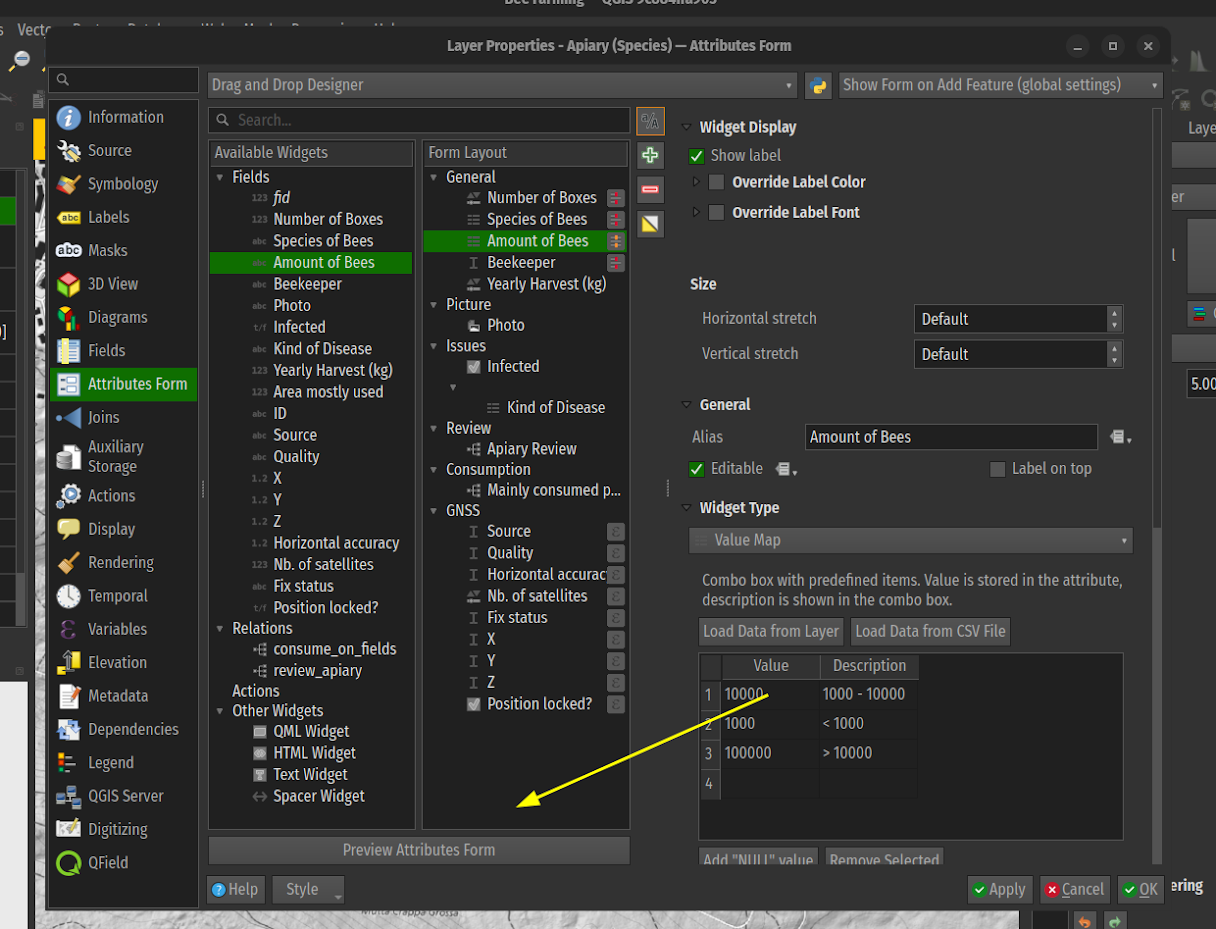Image resolution: width=1216 pixels, height=929 pixels.
Task: Click the Alias text input field
Action: pyautogui.click(x=950, y=437)
